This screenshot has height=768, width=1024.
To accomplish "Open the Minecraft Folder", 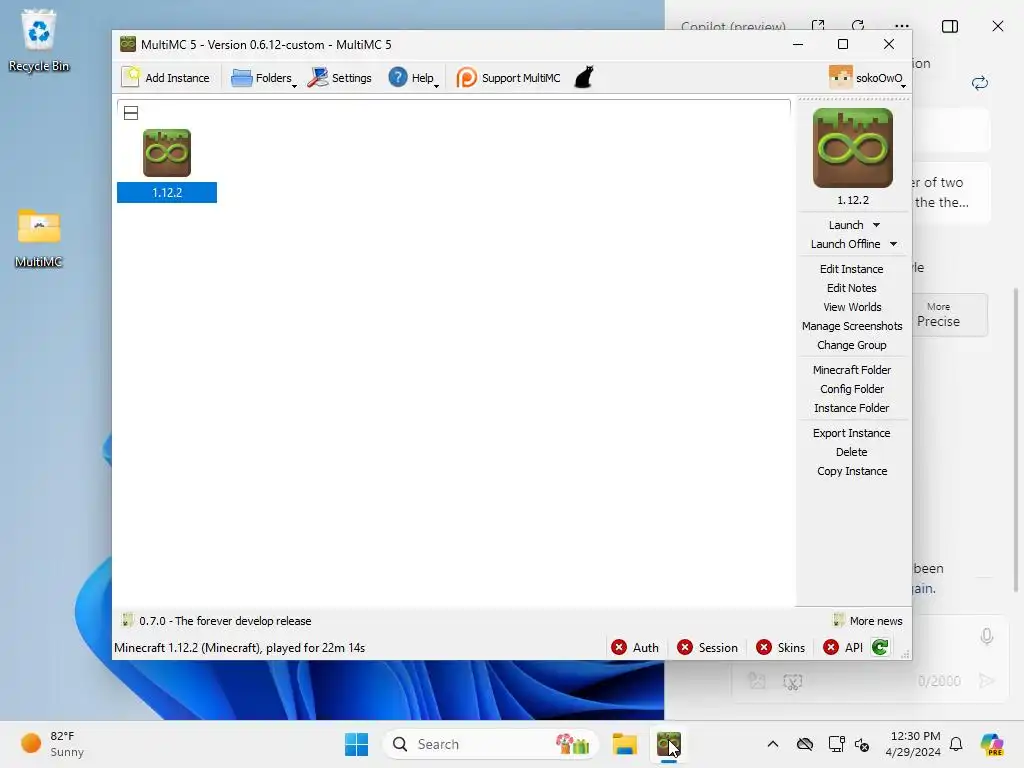I will tap(852, 370).
